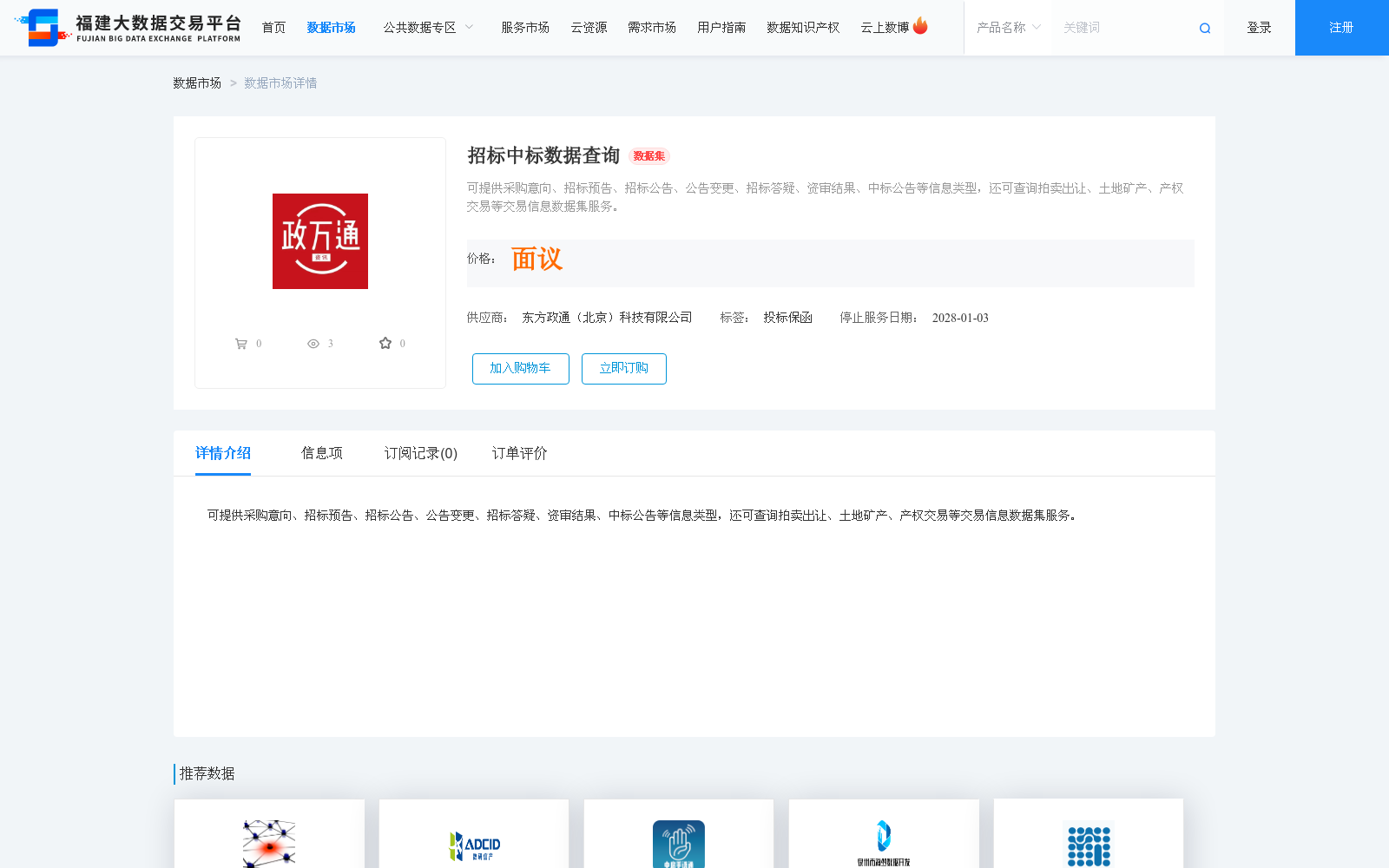
Task: Open the 产品名称 search type dropdown
Action: 1008,28
